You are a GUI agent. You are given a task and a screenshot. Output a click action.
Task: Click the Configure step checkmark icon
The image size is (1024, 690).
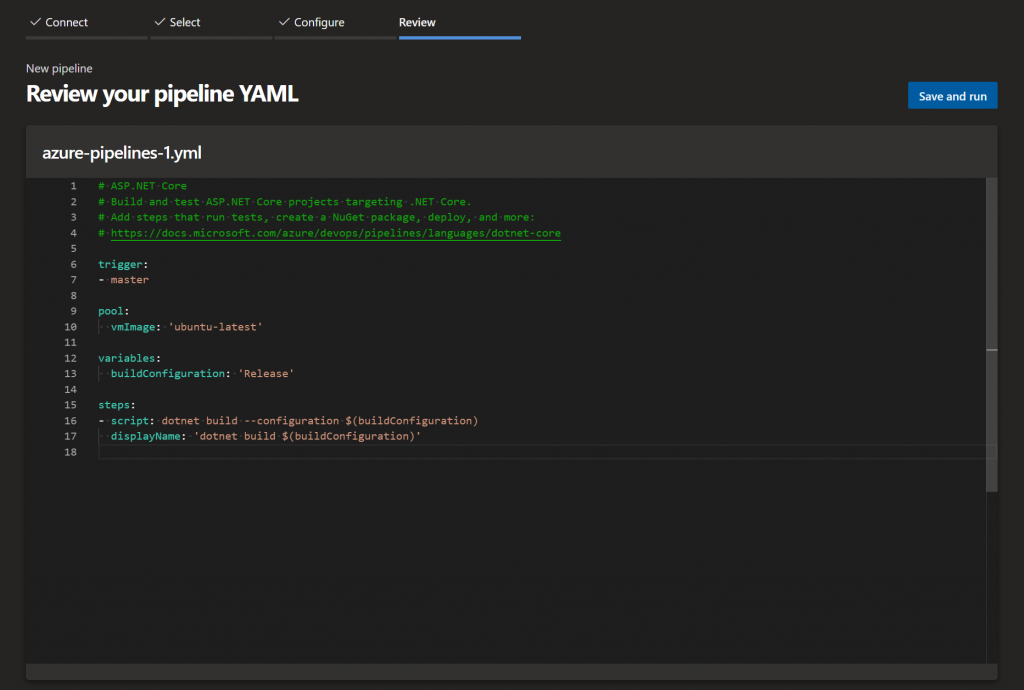point(284,22)
